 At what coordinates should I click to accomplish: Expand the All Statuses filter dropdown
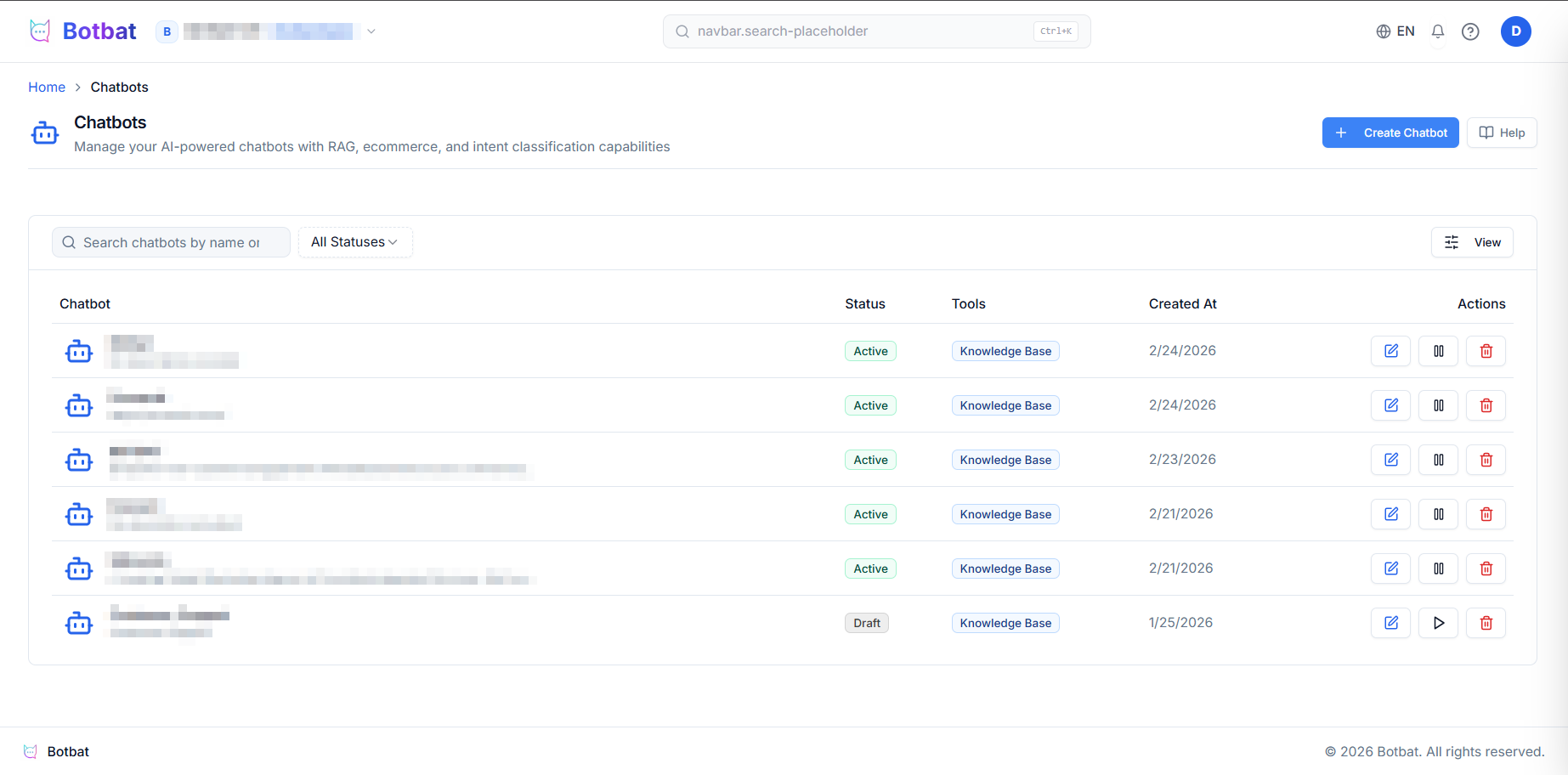pyautogui.click(x=354, y=242)
